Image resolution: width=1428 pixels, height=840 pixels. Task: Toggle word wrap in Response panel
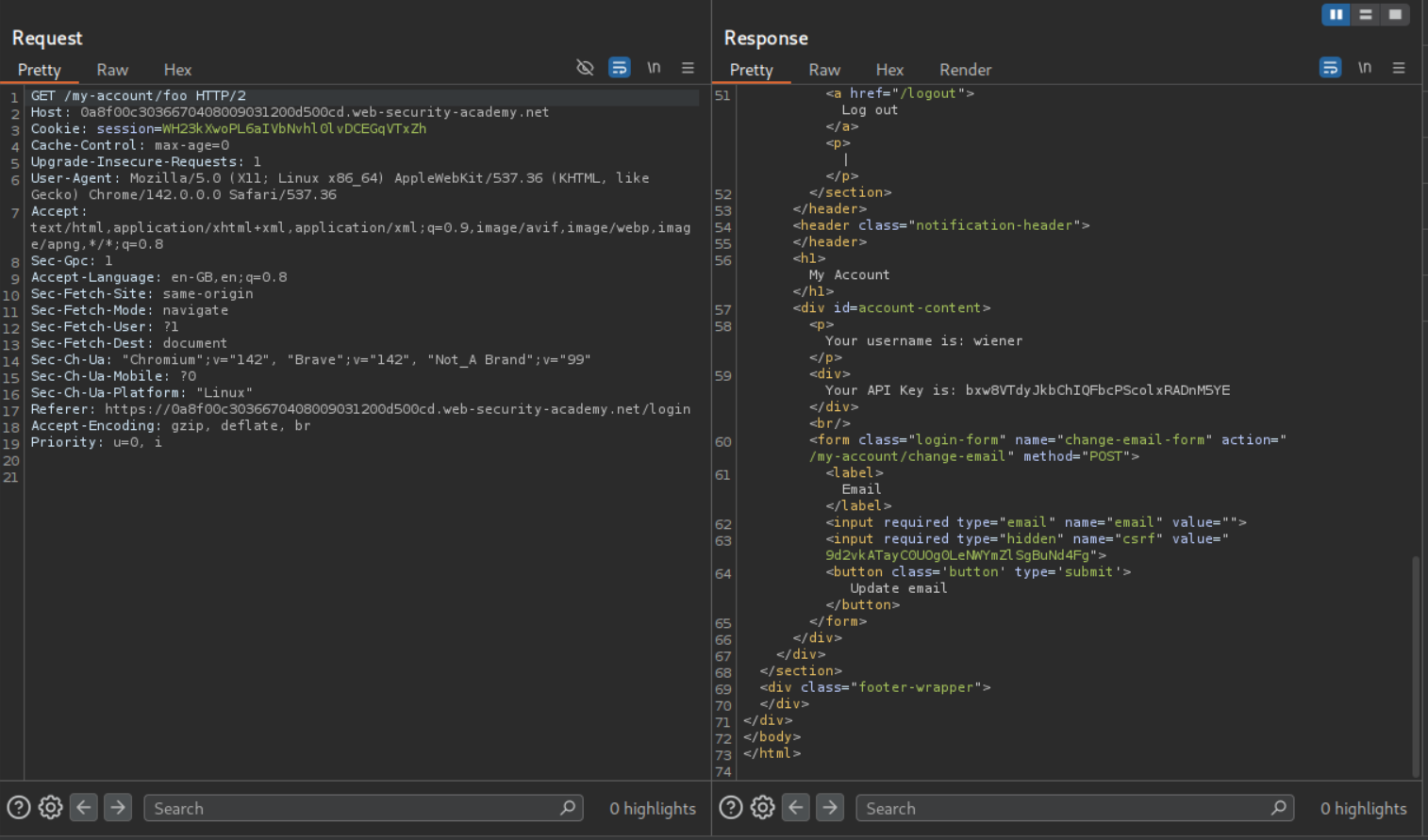[1330, 68]
